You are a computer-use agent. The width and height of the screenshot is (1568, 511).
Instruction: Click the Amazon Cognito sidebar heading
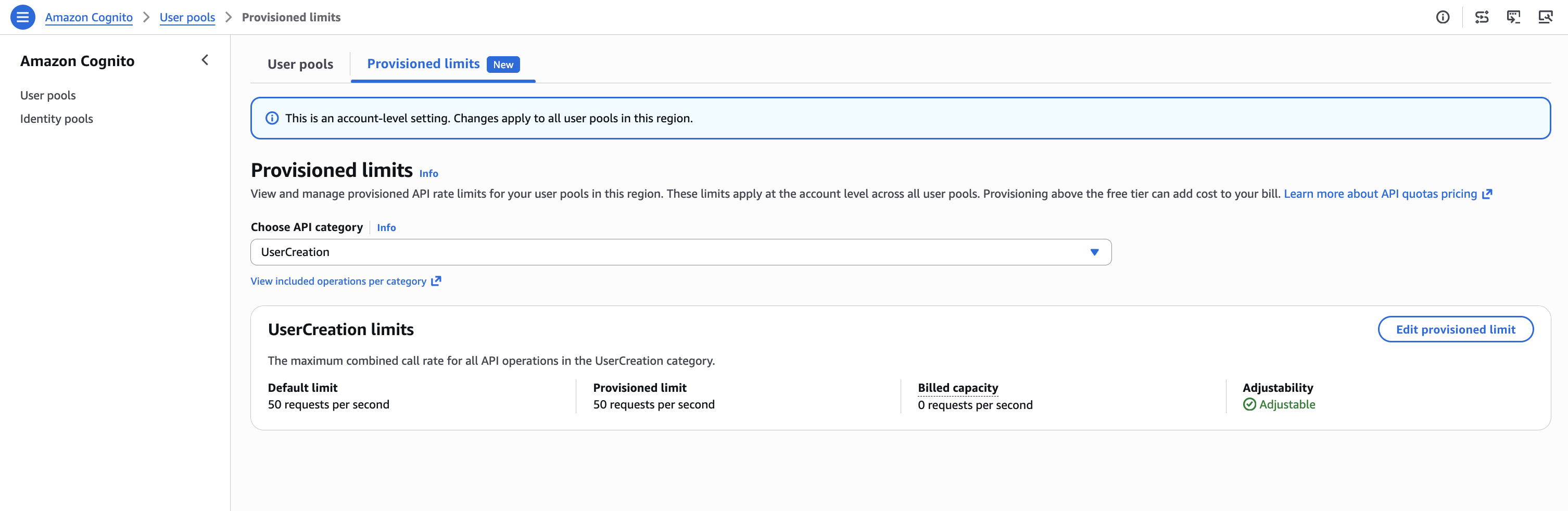point(77,61)
